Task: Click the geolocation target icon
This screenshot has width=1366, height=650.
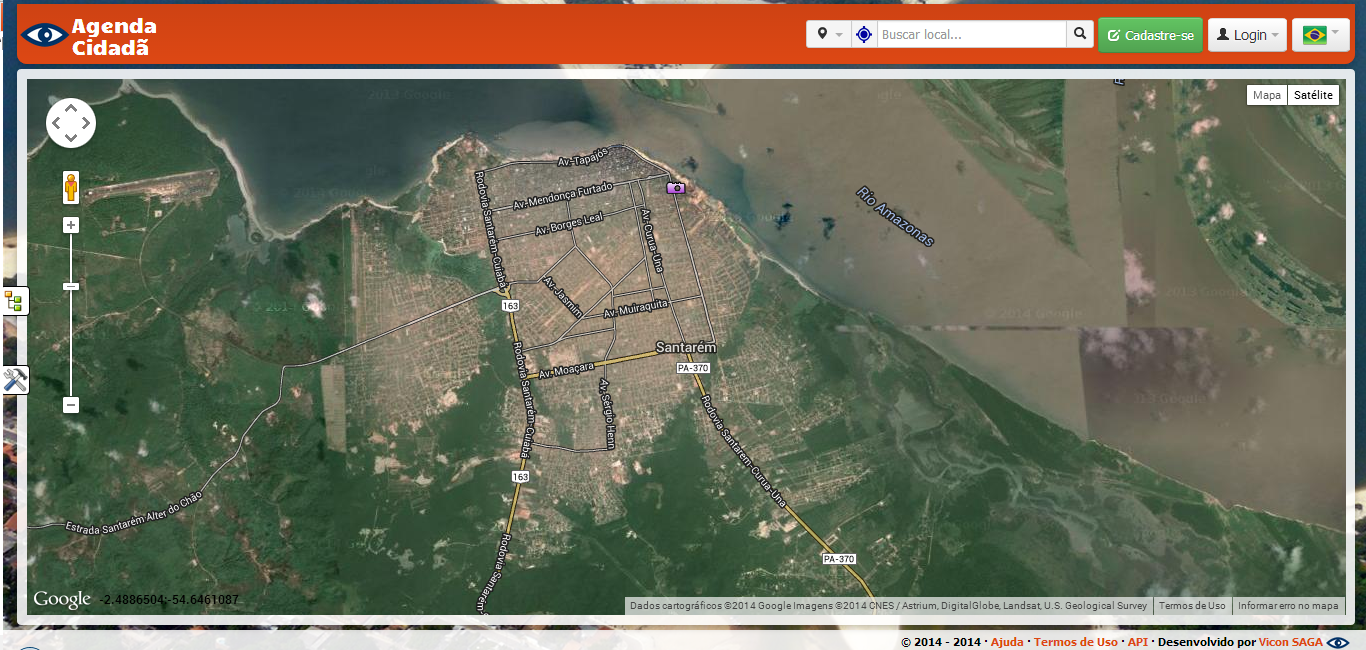Action: [864, 35]
